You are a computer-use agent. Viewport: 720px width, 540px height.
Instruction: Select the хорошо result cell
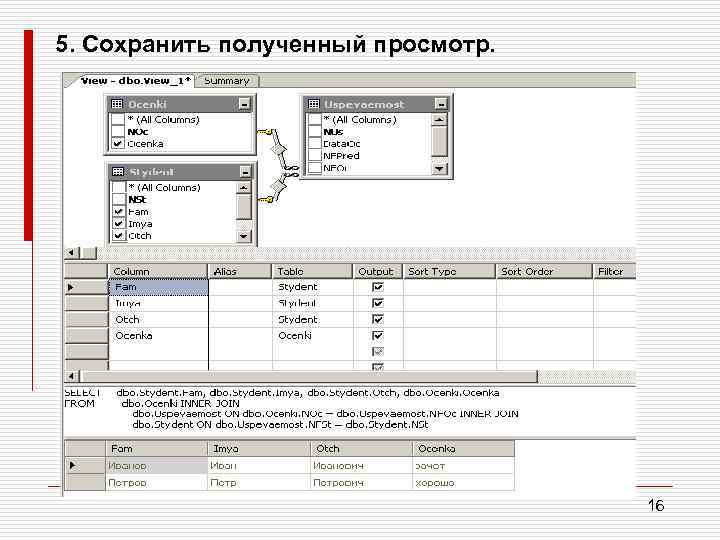pyautogui.click(x=463, y=483)
